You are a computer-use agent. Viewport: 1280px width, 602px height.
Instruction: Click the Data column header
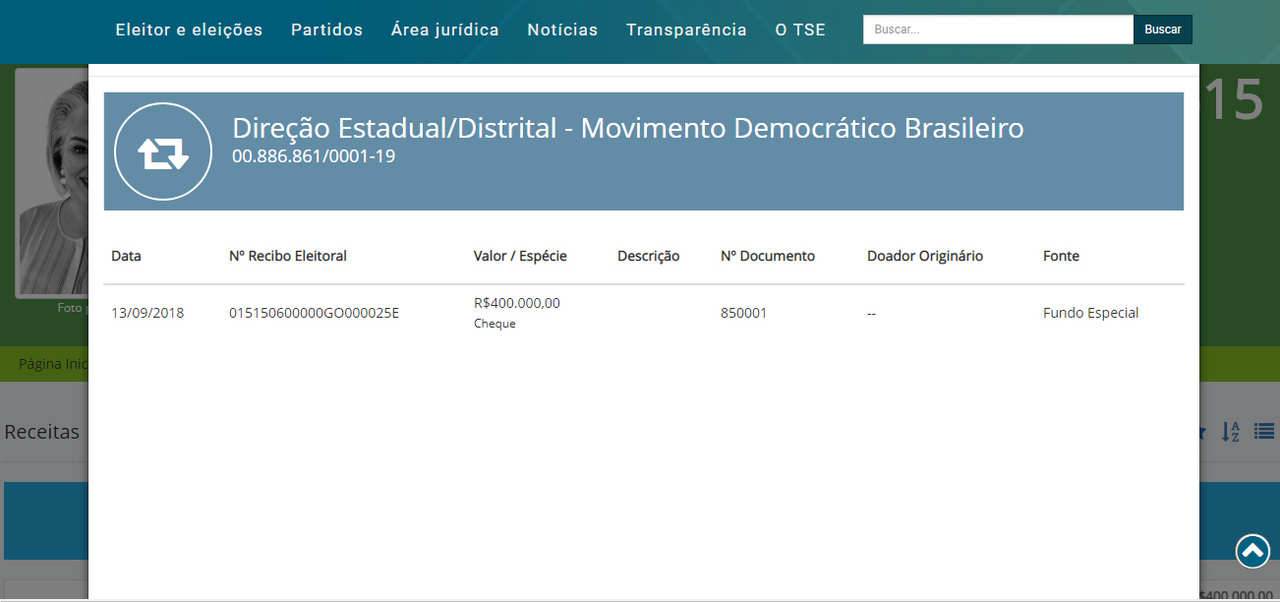click(x=126, y=256)
